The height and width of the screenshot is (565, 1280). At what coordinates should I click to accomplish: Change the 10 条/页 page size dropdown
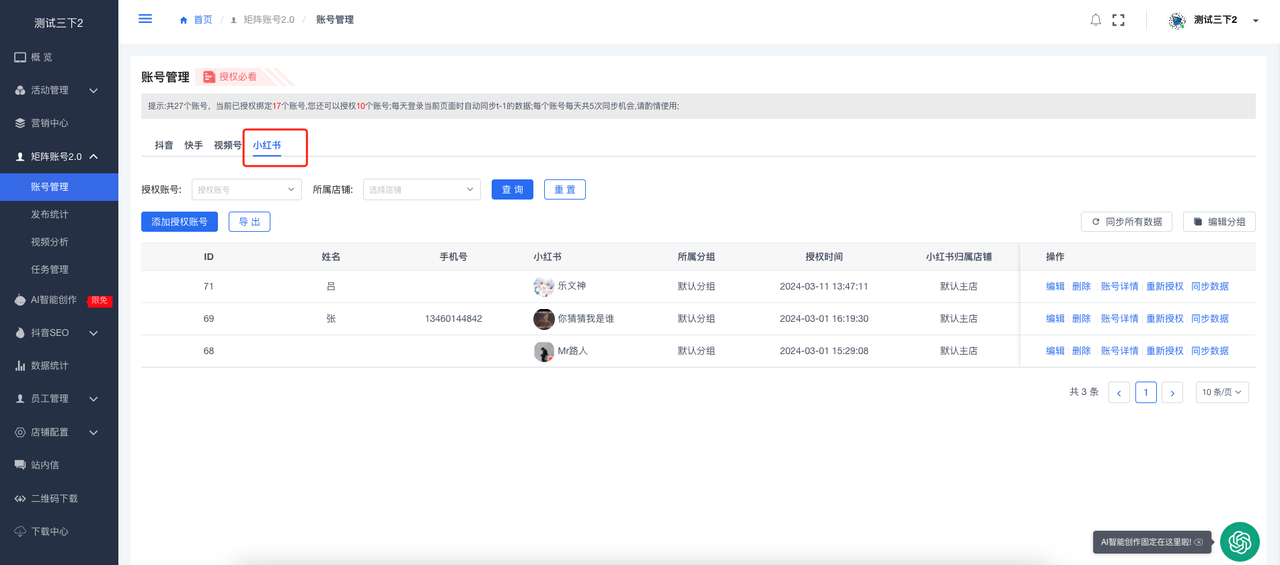(1222, 392)
